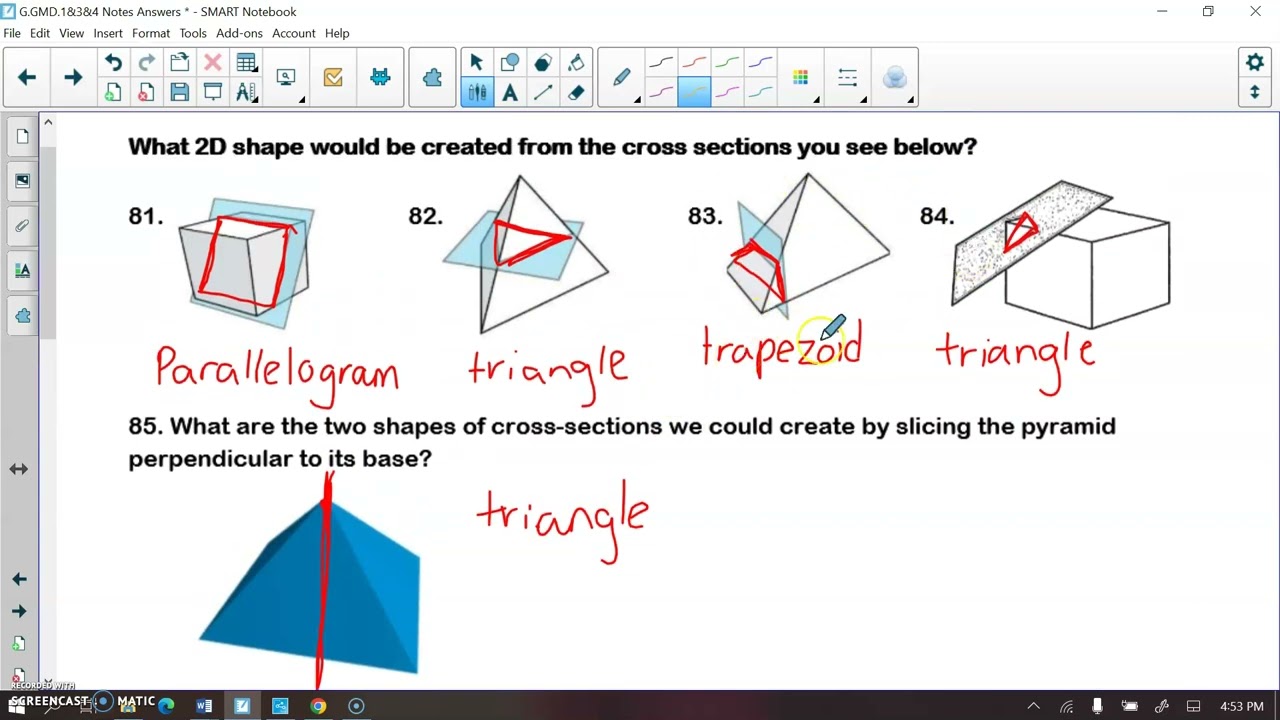Pick the black pen line style
Image resolution: width=1280 pixels, height=720 pixels.
(661, 63)
